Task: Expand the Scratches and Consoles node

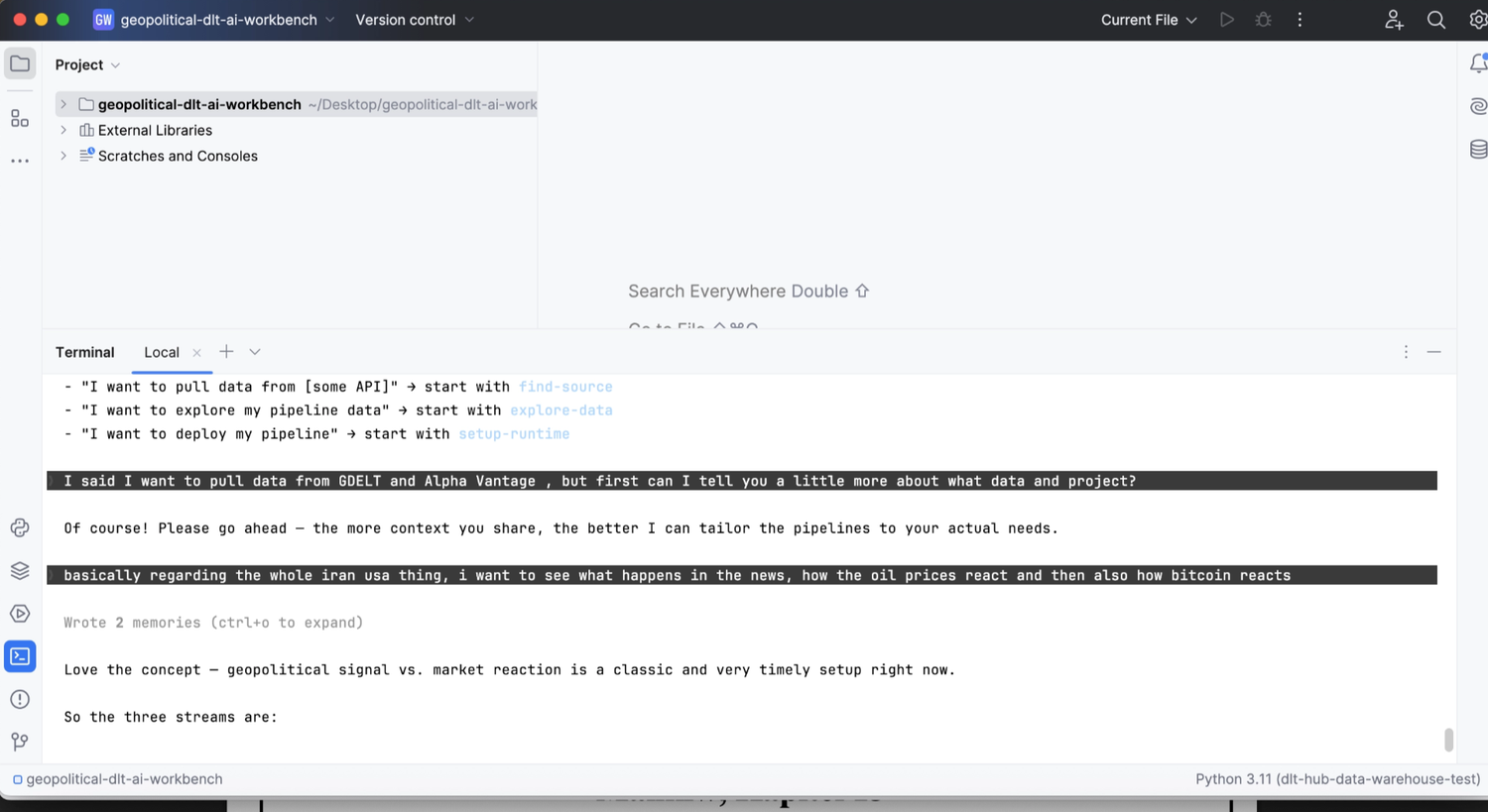Action: pyautogui.click(x=63, y=156)
